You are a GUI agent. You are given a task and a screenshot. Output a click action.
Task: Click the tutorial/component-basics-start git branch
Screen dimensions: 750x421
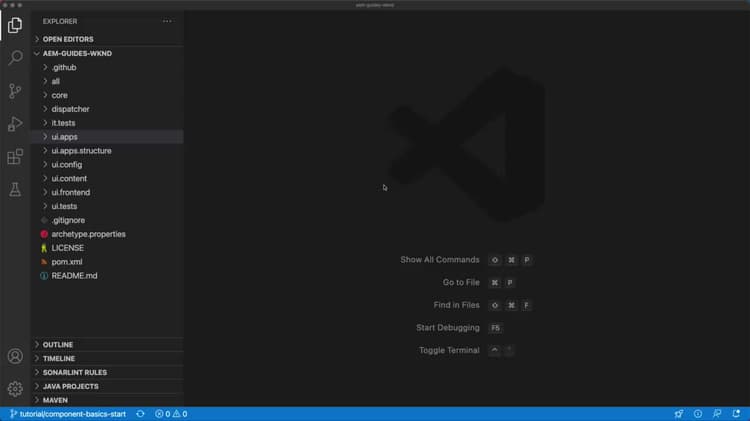click(68, 414)
